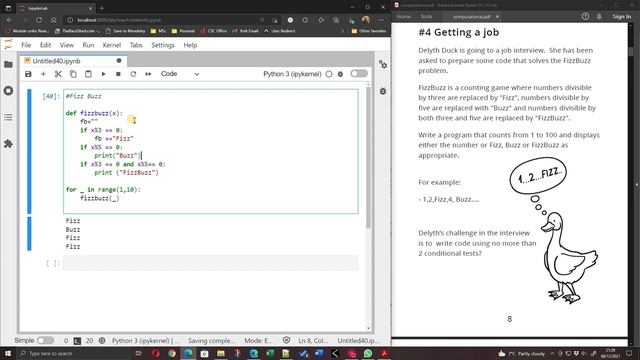Screen dimensions: 640x360
Task: Open the Edit menu in JupyterLab
Action: point(45,45)
